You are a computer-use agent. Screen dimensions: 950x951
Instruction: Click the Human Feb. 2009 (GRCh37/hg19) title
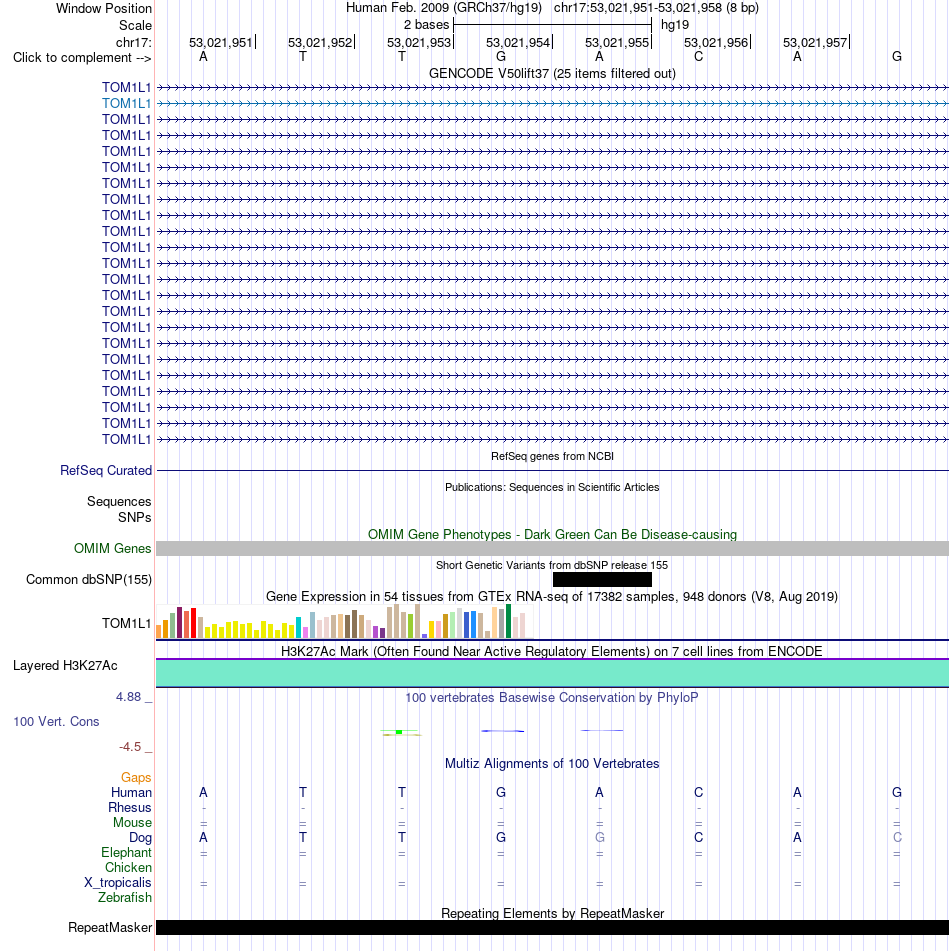[x=443, y=8]
